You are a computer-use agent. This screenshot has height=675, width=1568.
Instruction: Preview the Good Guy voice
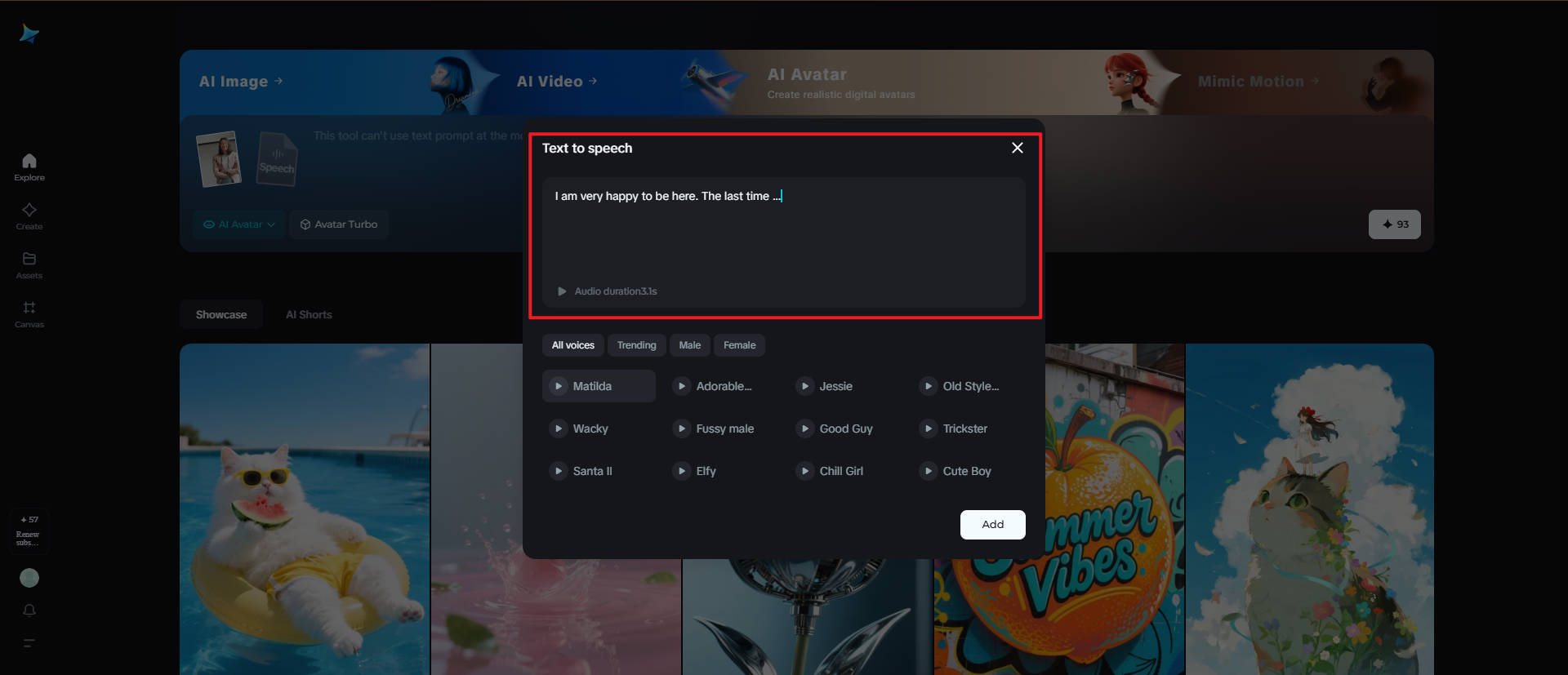click(805, 429)
